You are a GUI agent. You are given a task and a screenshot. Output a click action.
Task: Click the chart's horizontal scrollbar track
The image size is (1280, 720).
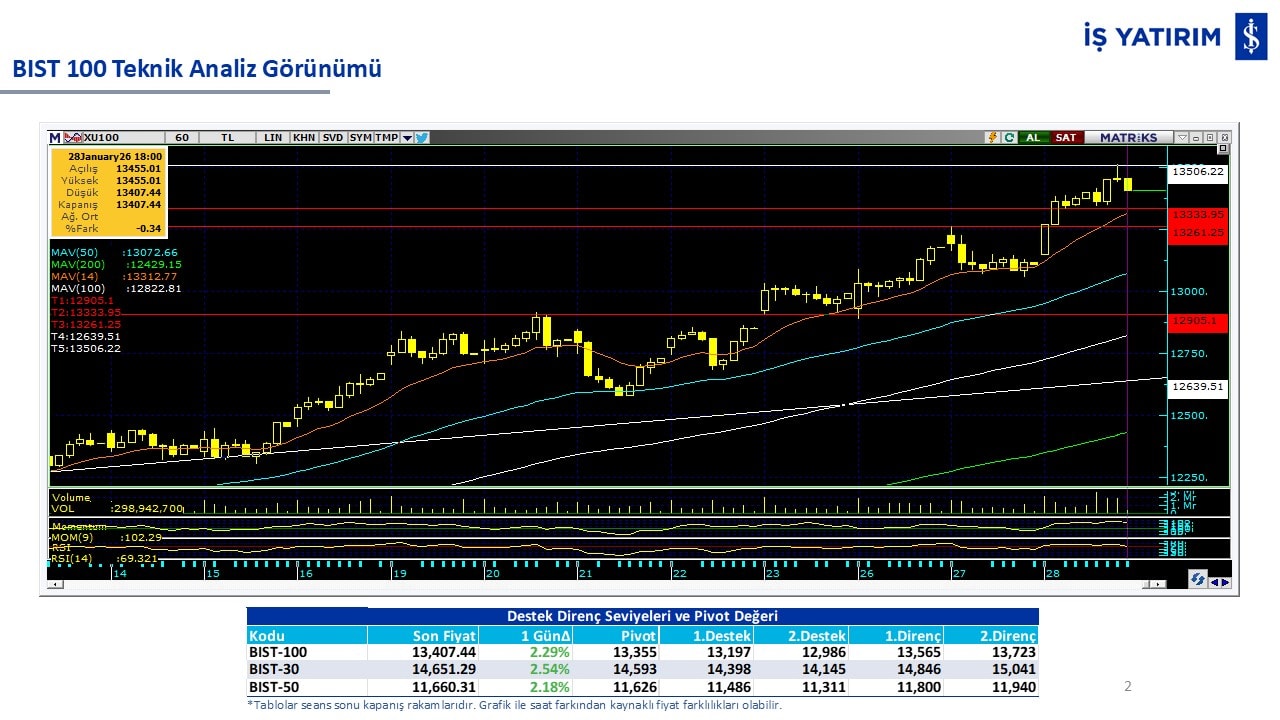click(x=600, y=584)
